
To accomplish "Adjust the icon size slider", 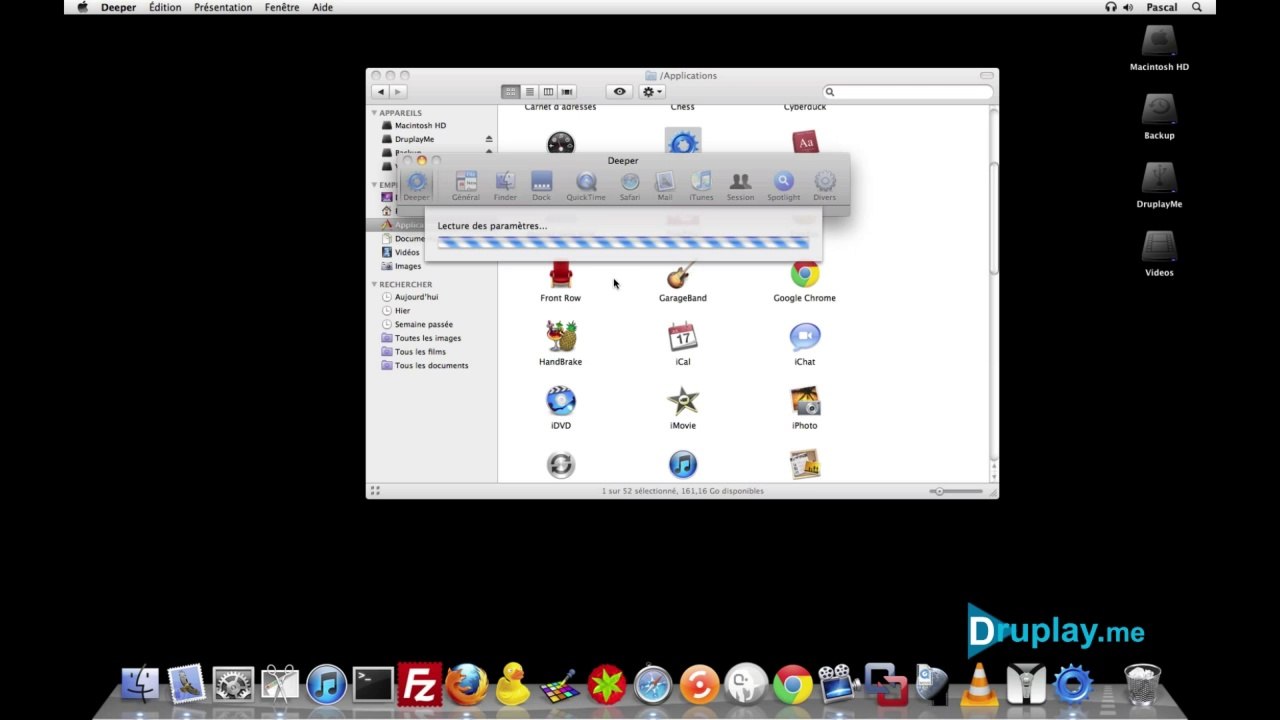I will (956, 491).
